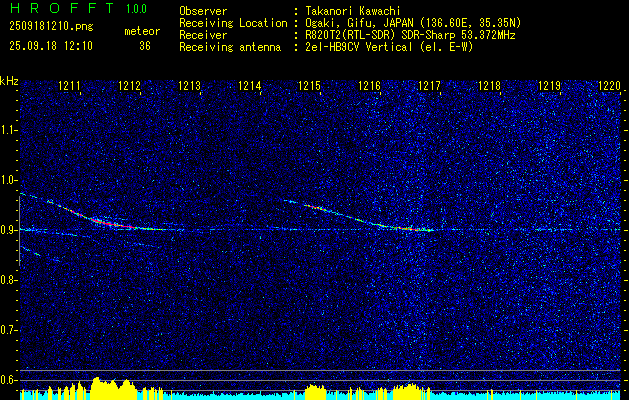Click the Receiver field label
The height and width of the screenshot is (400, 629).
click(203, 35)
